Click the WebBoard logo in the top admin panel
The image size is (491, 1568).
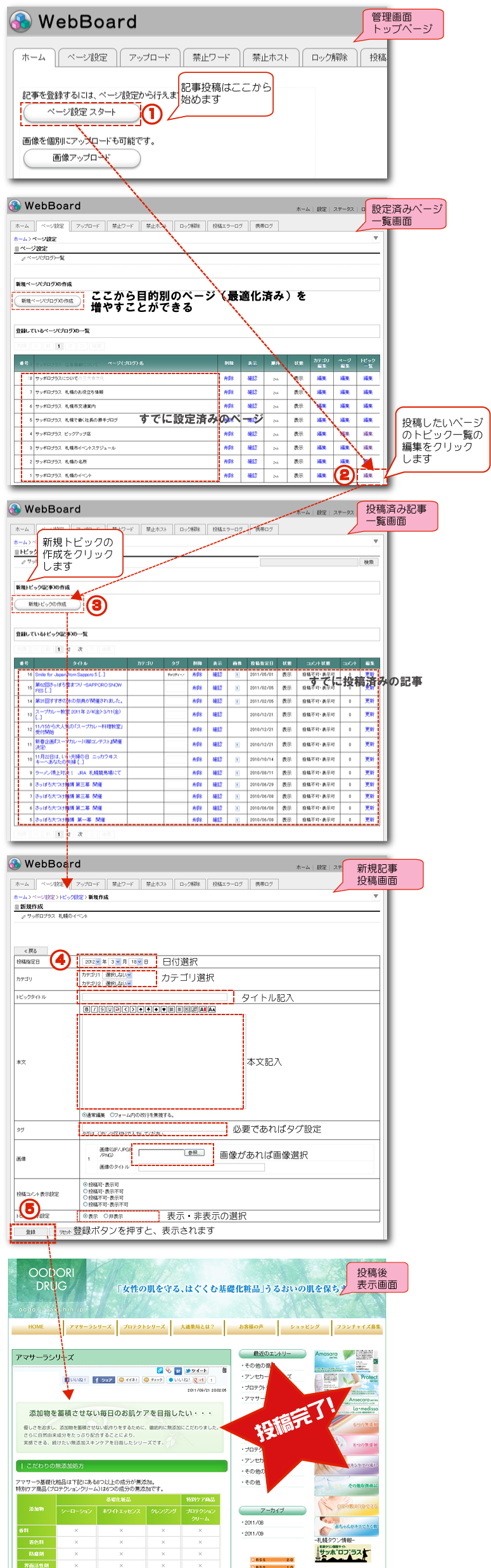click(x=73, y=21)
